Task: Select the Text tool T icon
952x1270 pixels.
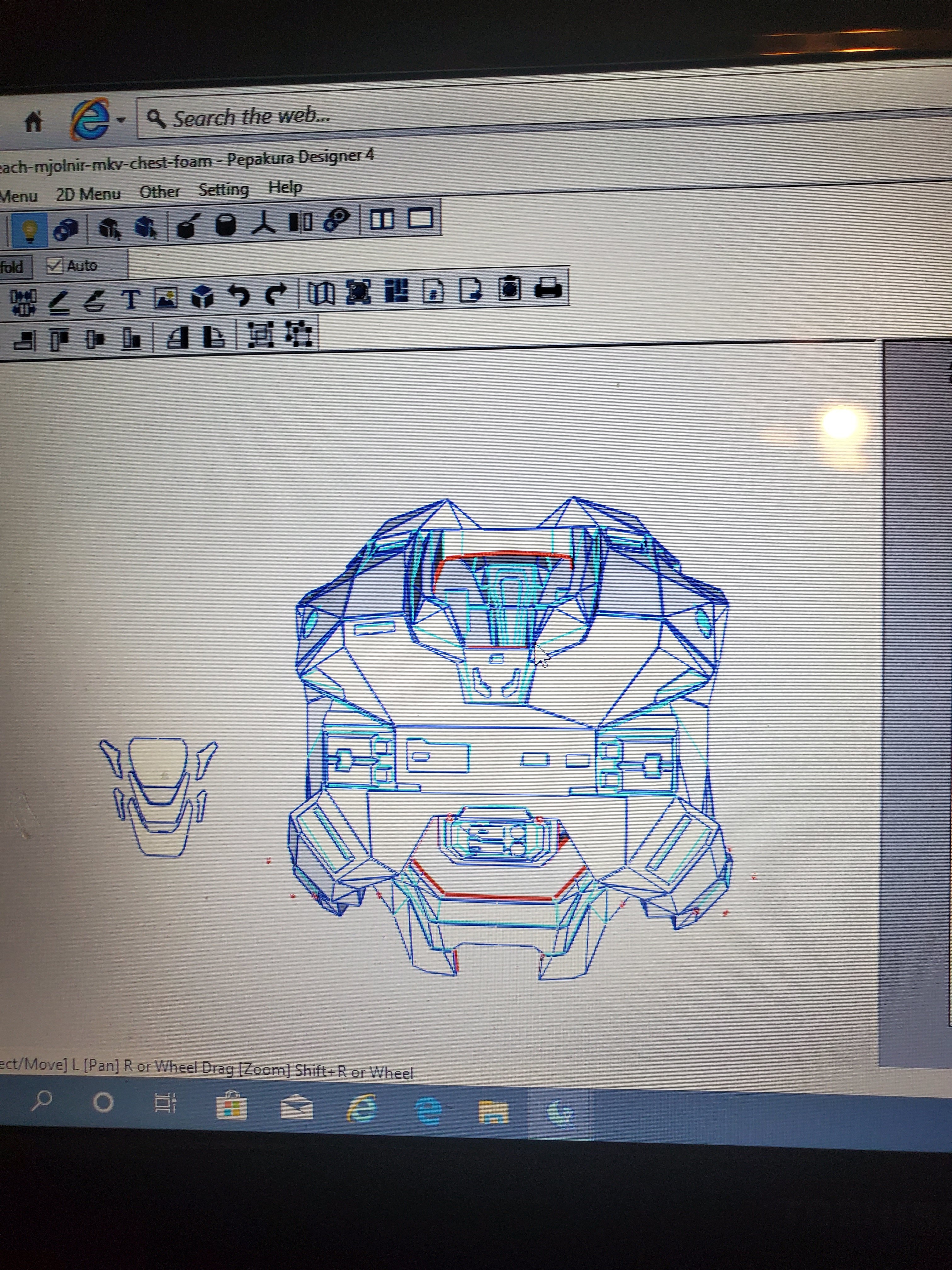Action: tap(131, 300)
